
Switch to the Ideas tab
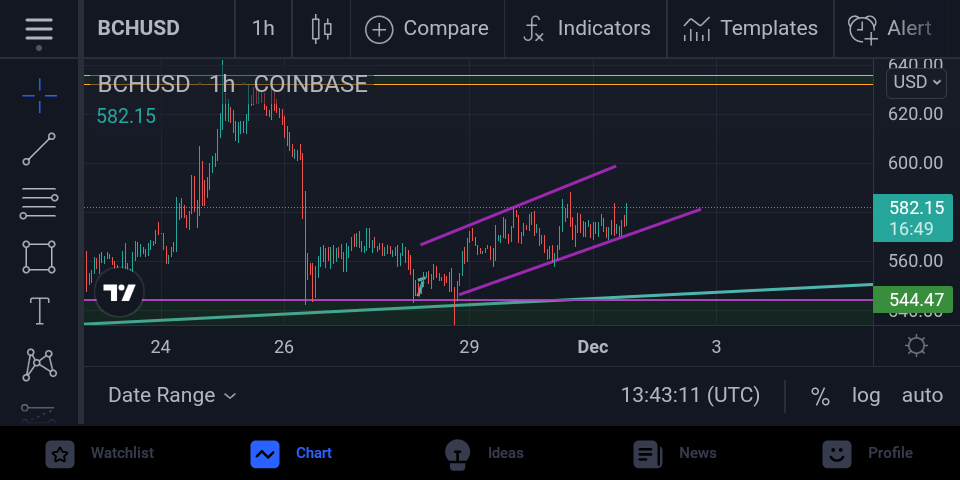(484, 454)
